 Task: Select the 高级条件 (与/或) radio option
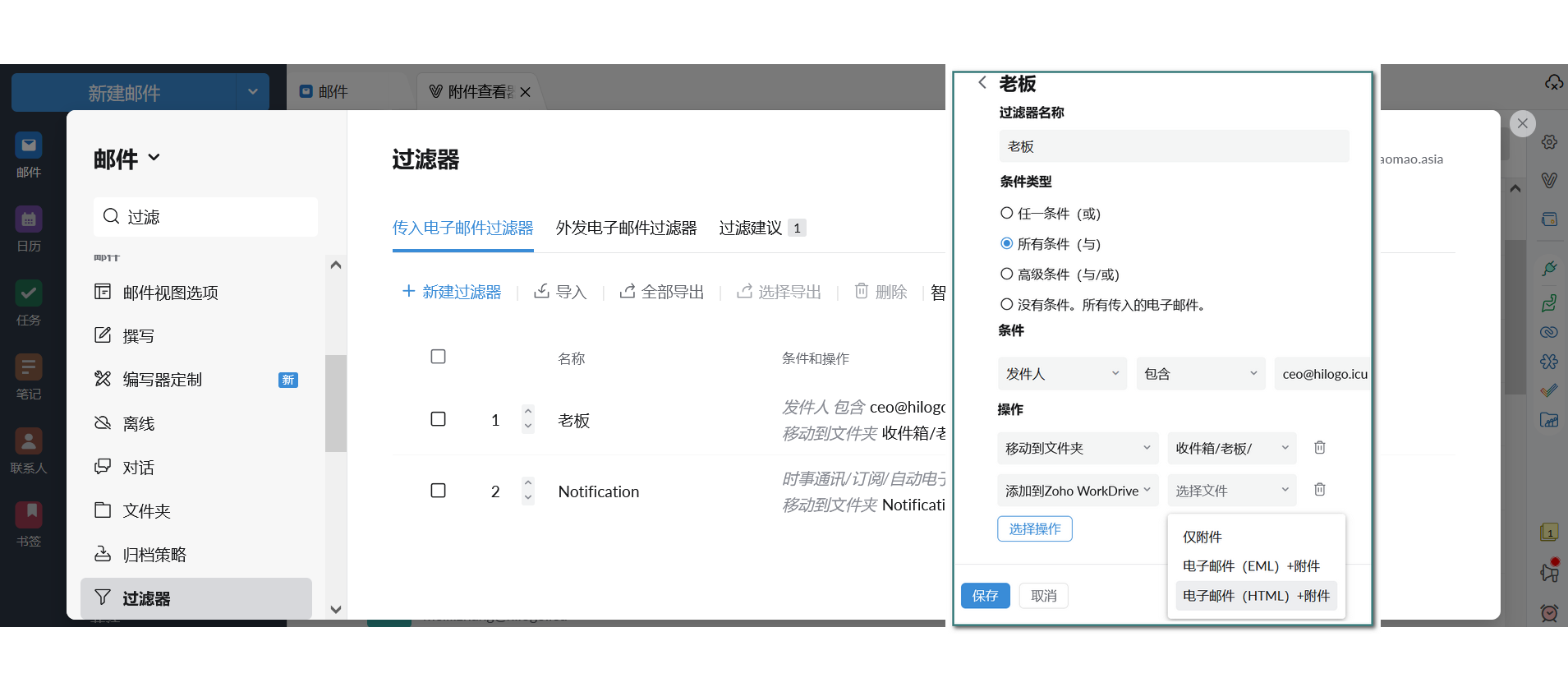tap(1006, 274)
